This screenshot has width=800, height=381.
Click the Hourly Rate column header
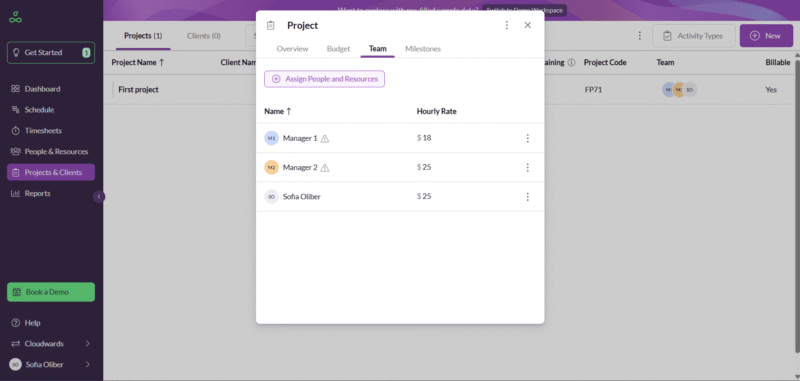coord(437,111)
